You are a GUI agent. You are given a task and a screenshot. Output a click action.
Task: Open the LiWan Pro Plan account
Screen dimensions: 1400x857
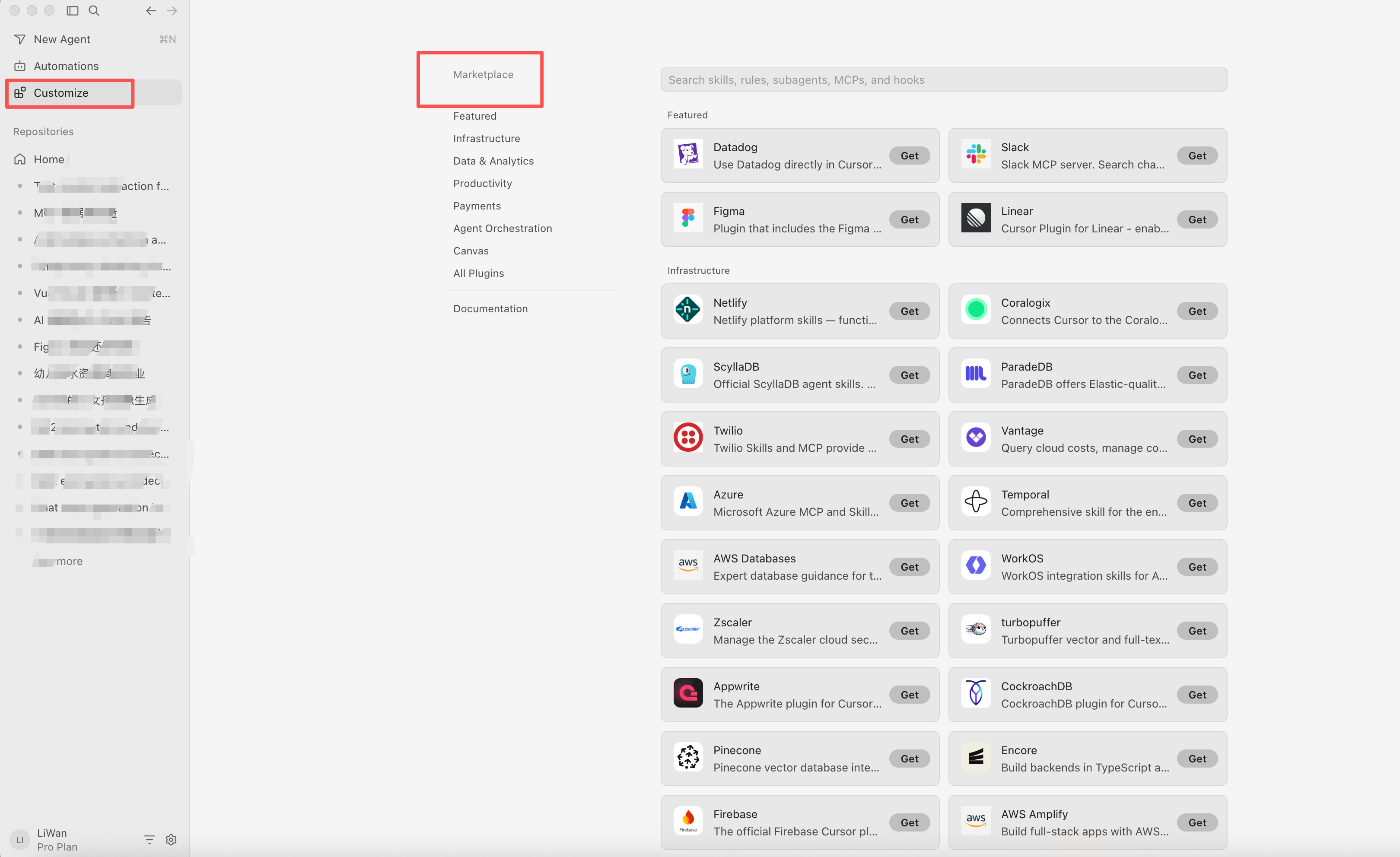pos(57,839)
